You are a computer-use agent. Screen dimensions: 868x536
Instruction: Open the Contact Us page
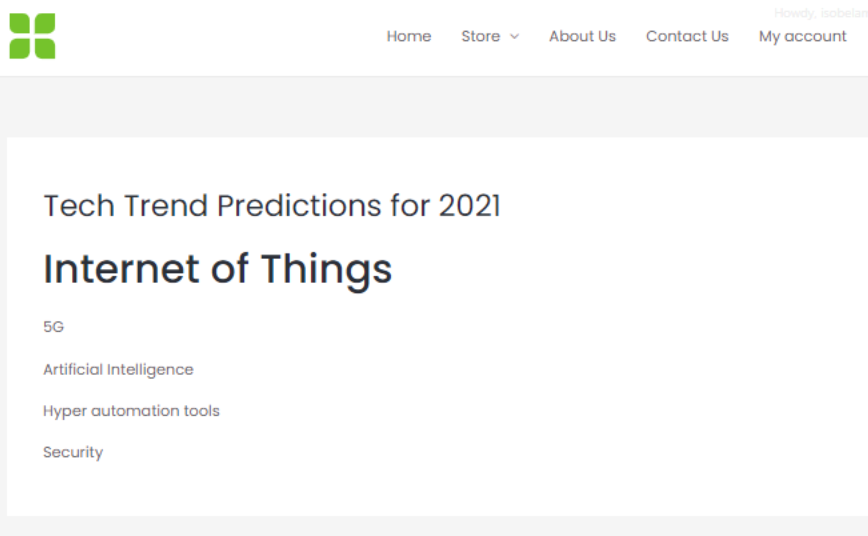(x=687, y=36)
